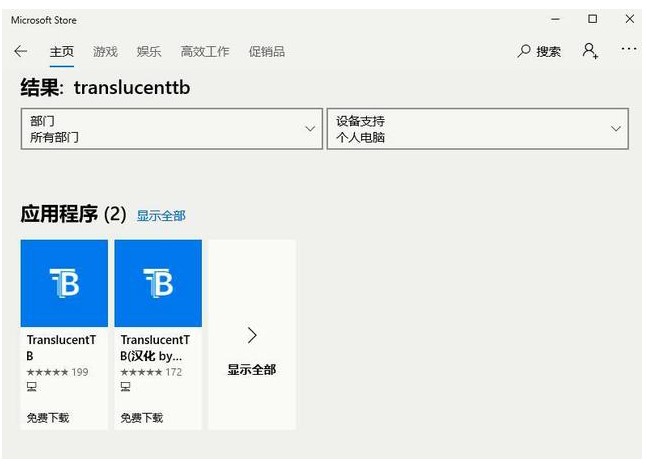The height and width of the screenshot is (465, 647).
Task: Go to the 高效工作 tab
Action: [x=204, y=52]
